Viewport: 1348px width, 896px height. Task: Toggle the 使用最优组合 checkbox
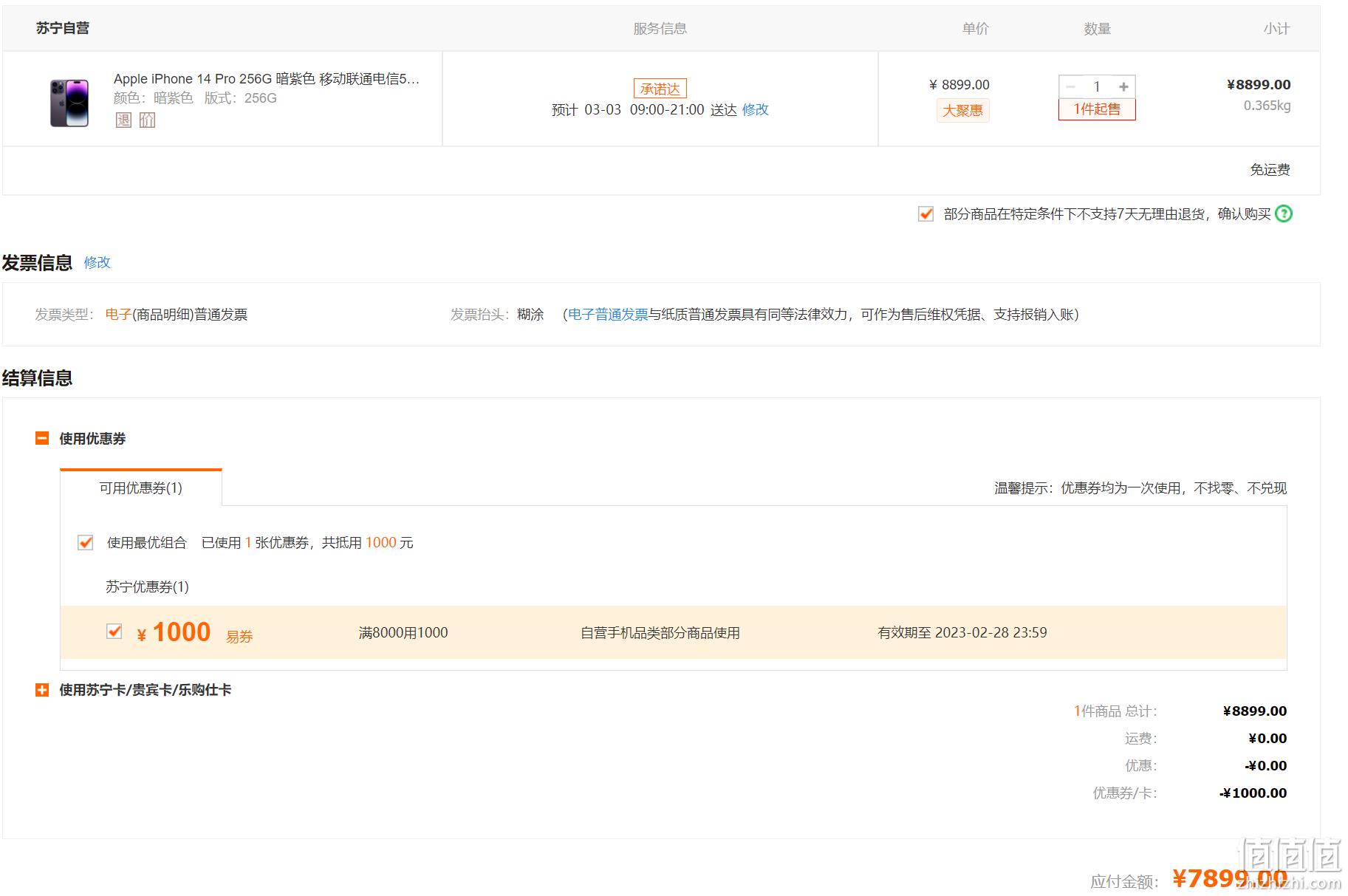click(86, 542)
